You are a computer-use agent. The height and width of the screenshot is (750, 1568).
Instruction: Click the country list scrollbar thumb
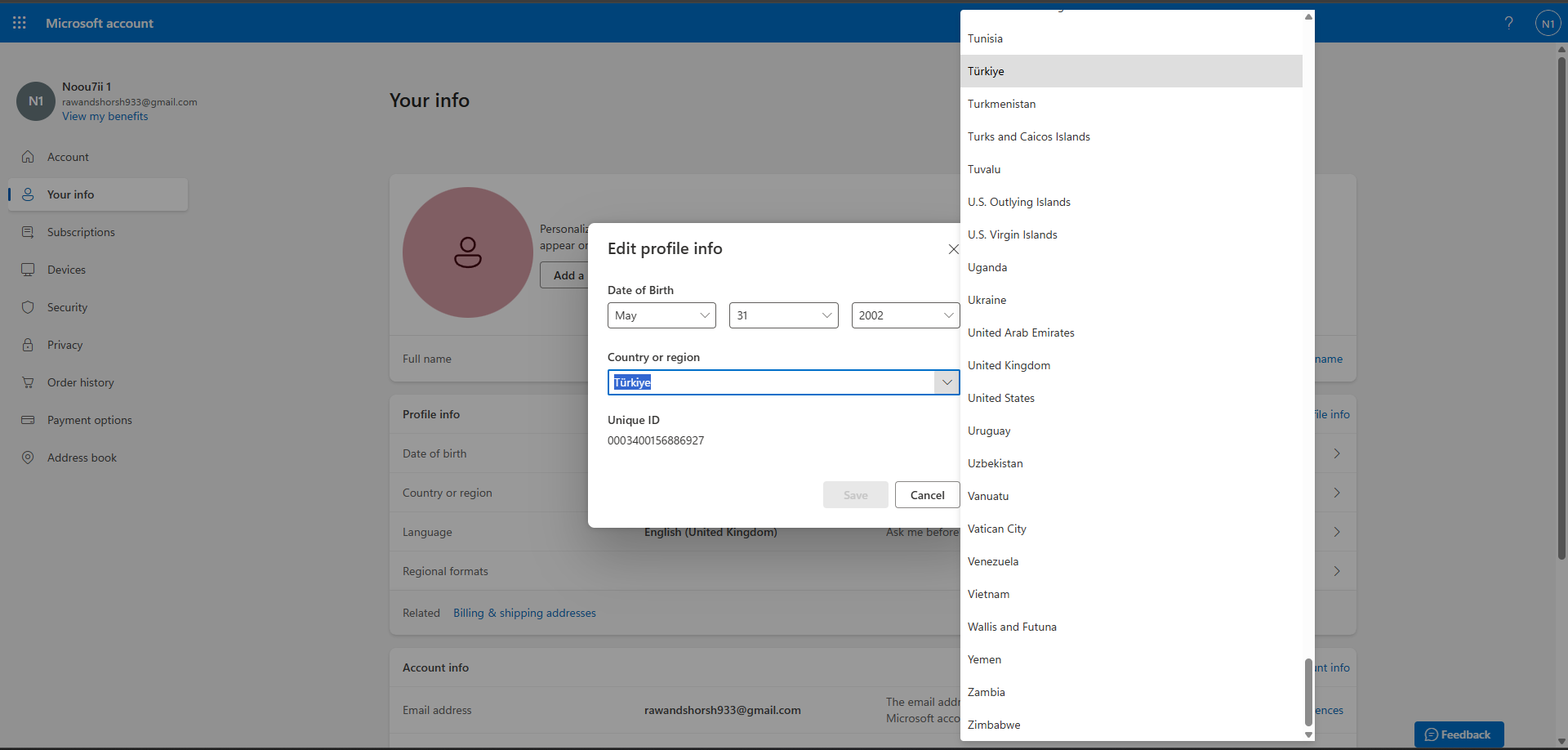tap(1308, 691)
